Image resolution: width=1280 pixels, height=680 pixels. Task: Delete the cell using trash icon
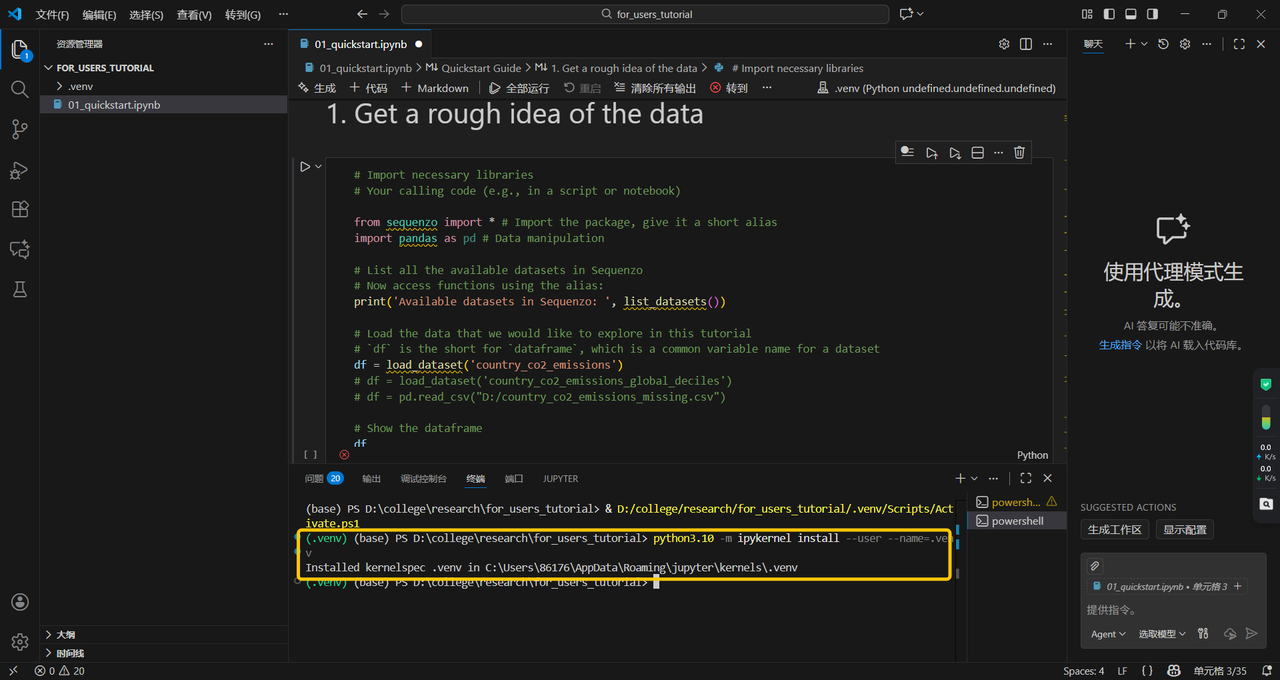1019,153
